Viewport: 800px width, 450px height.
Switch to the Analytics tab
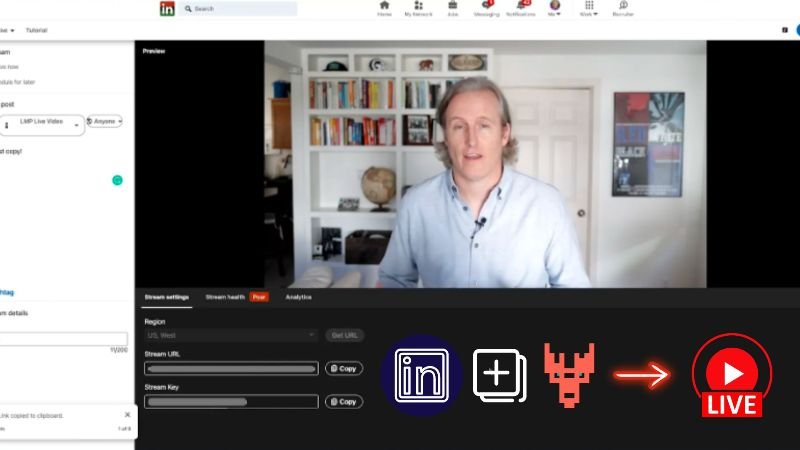298,297
